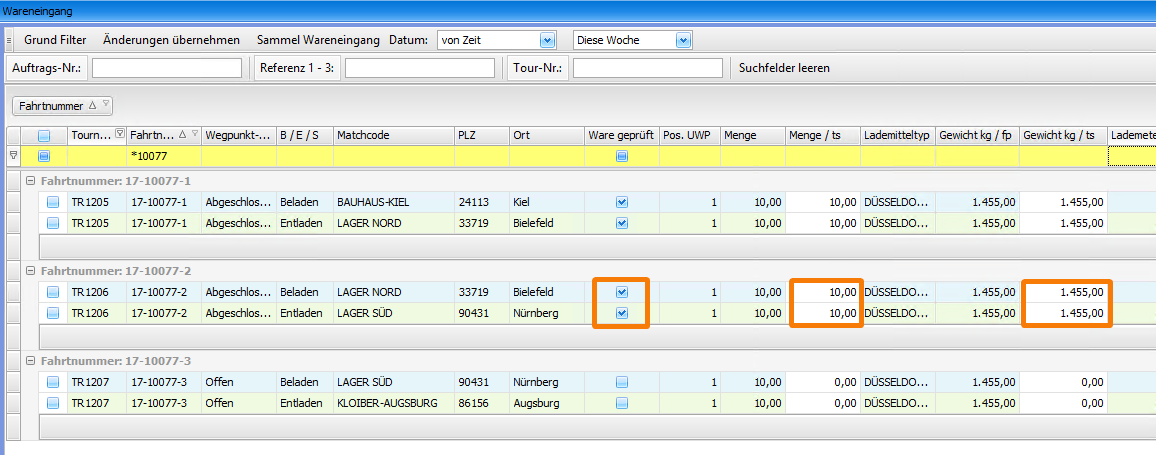Click the toolbar grip handle left of Grund Filter
1156x455 pixels.
[x=9, y=41]
